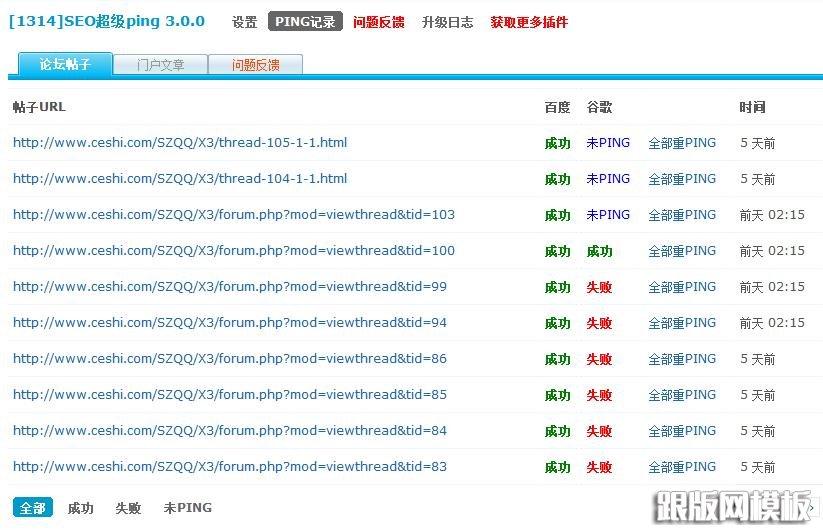Open the 问题反馈 tab
The height and width of the screenshot is (530, 823).
coord(255,65)
